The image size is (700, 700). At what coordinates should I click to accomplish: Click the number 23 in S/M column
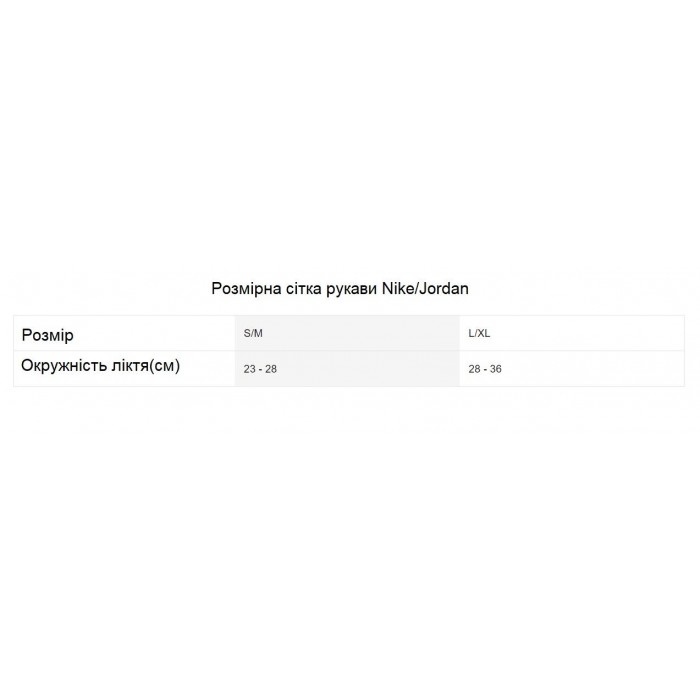(249, 369)
